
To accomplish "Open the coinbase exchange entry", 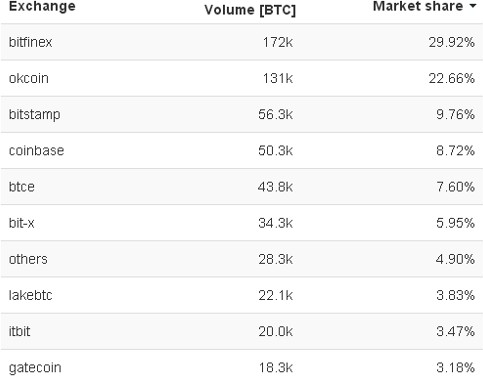I will pyautogui.click(x=36, y=150).
